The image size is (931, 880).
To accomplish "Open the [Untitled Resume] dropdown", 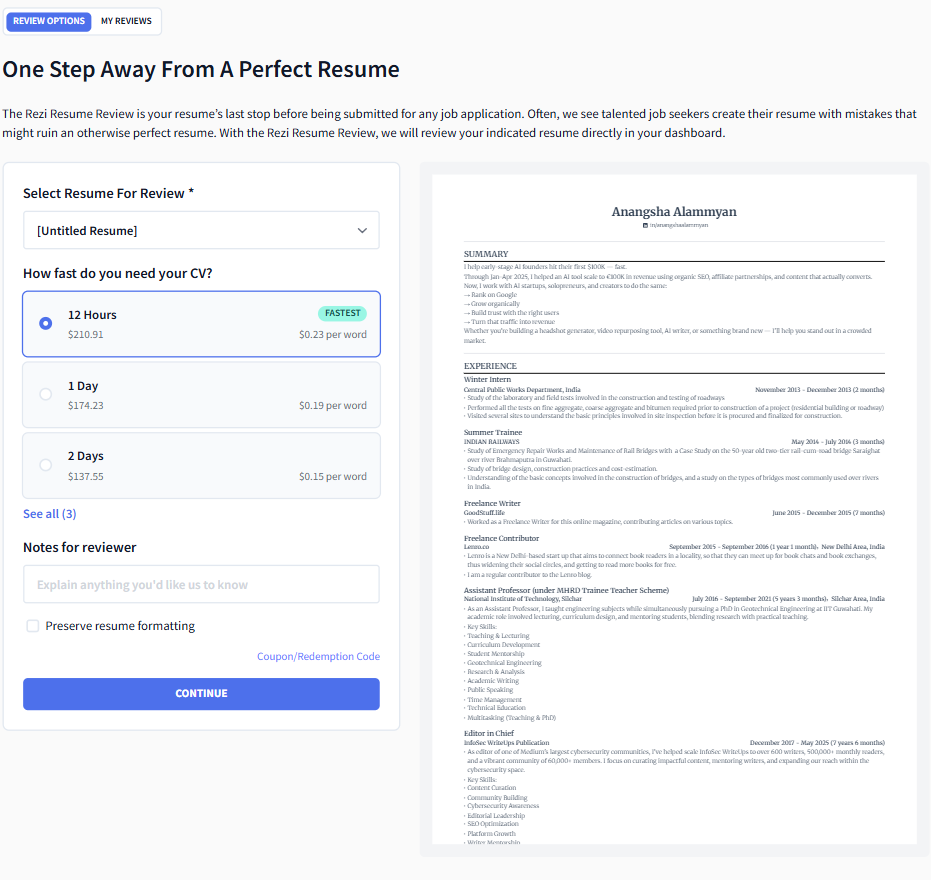I will tap(201, 230).
